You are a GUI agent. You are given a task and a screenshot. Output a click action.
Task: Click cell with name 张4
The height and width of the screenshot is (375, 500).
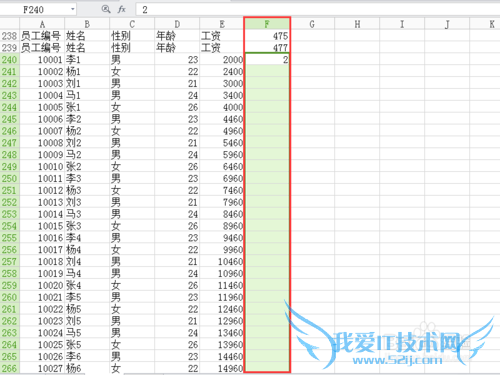coord(87,285)
